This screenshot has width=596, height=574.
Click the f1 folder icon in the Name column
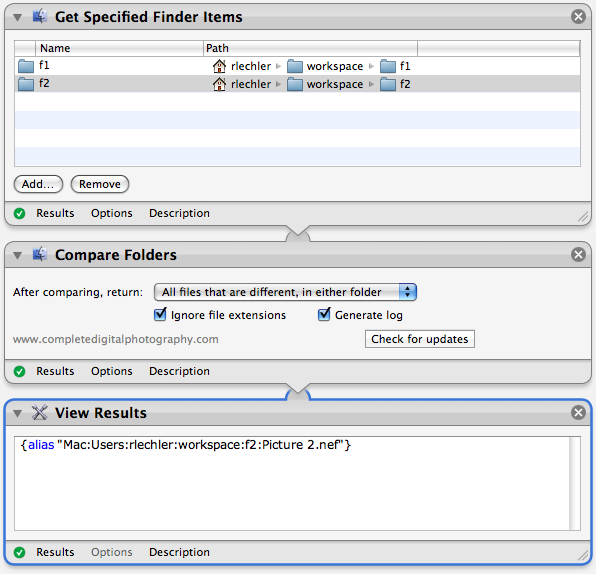pyautogui.click(x=26, y=66)
